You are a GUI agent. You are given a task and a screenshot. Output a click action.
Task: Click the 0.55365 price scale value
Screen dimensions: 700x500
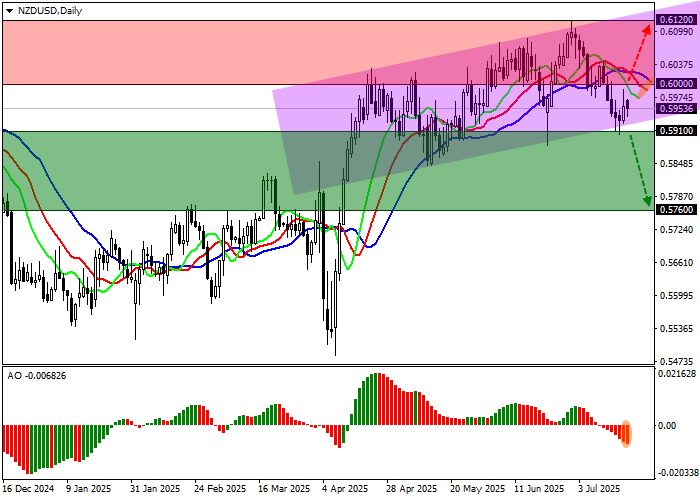pos(676,329)
